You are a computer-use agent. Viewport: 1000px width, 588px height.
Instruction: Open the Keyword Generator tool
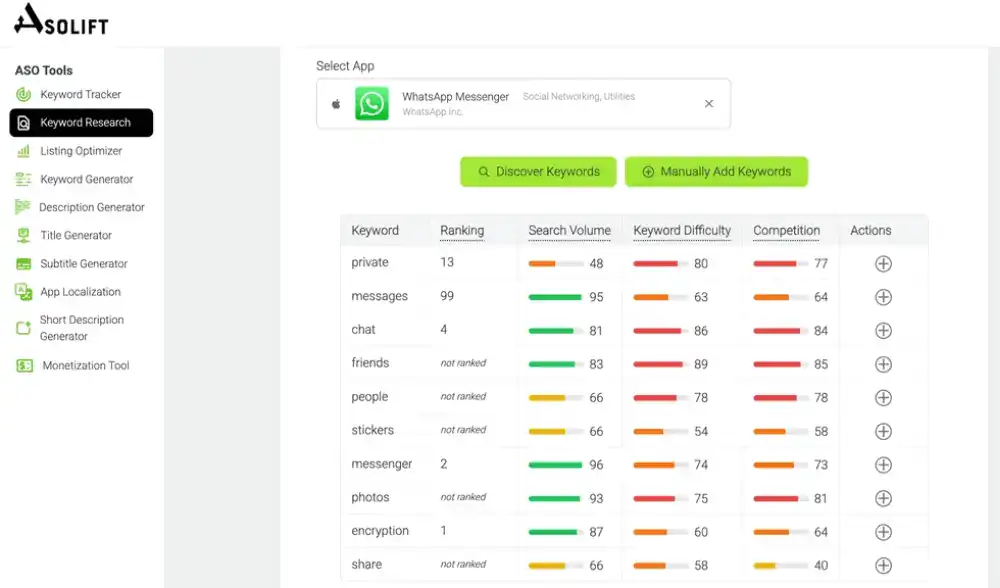click(86, 180)
